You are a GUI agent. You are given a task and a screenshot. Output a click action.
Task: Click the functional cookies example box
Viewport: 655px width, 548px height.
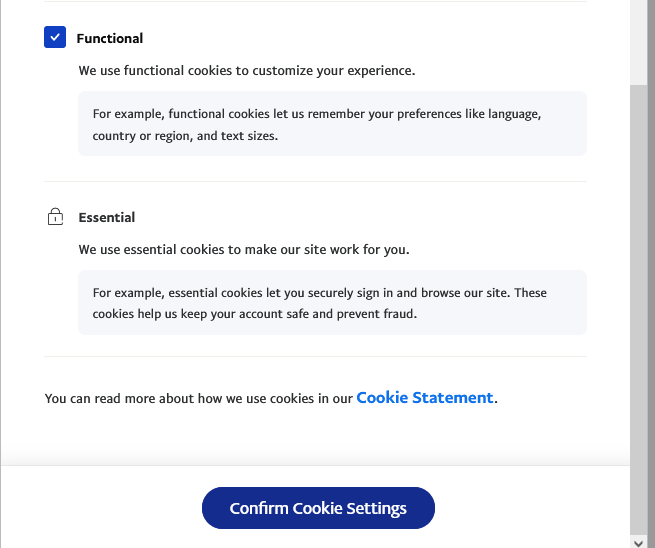point(332,124)
